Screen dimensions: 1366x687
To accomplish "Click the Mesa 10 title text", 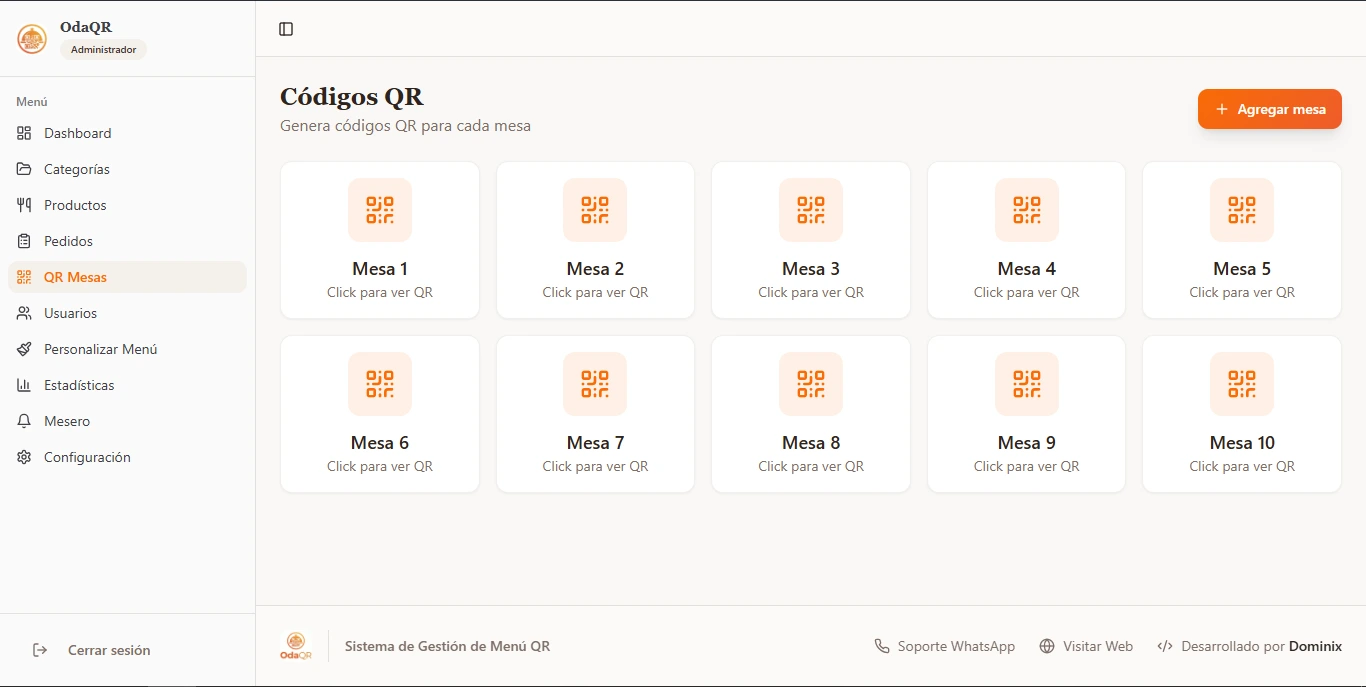I will point(1242,443).
